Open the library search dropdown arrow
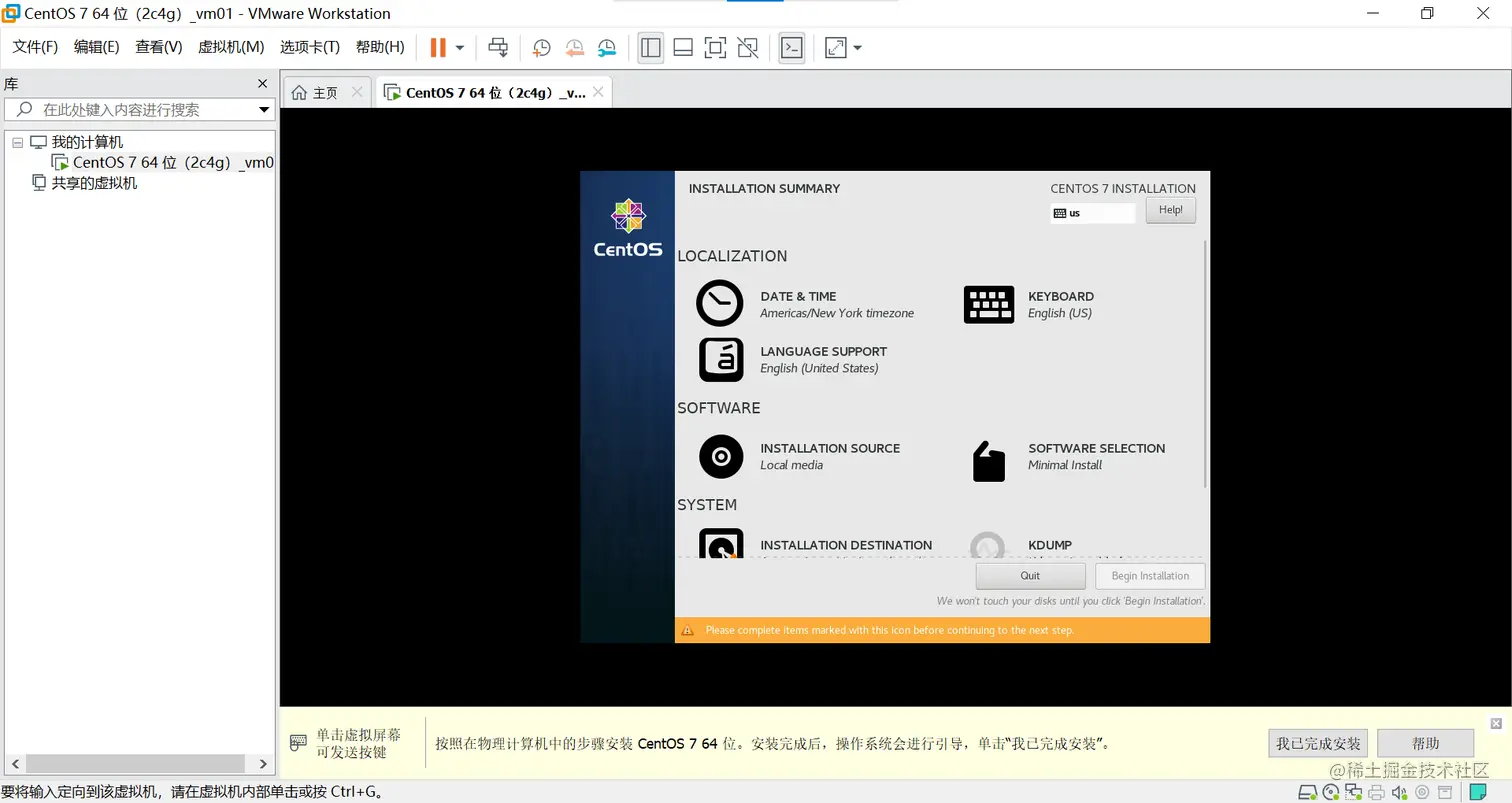 pos(264,109)
